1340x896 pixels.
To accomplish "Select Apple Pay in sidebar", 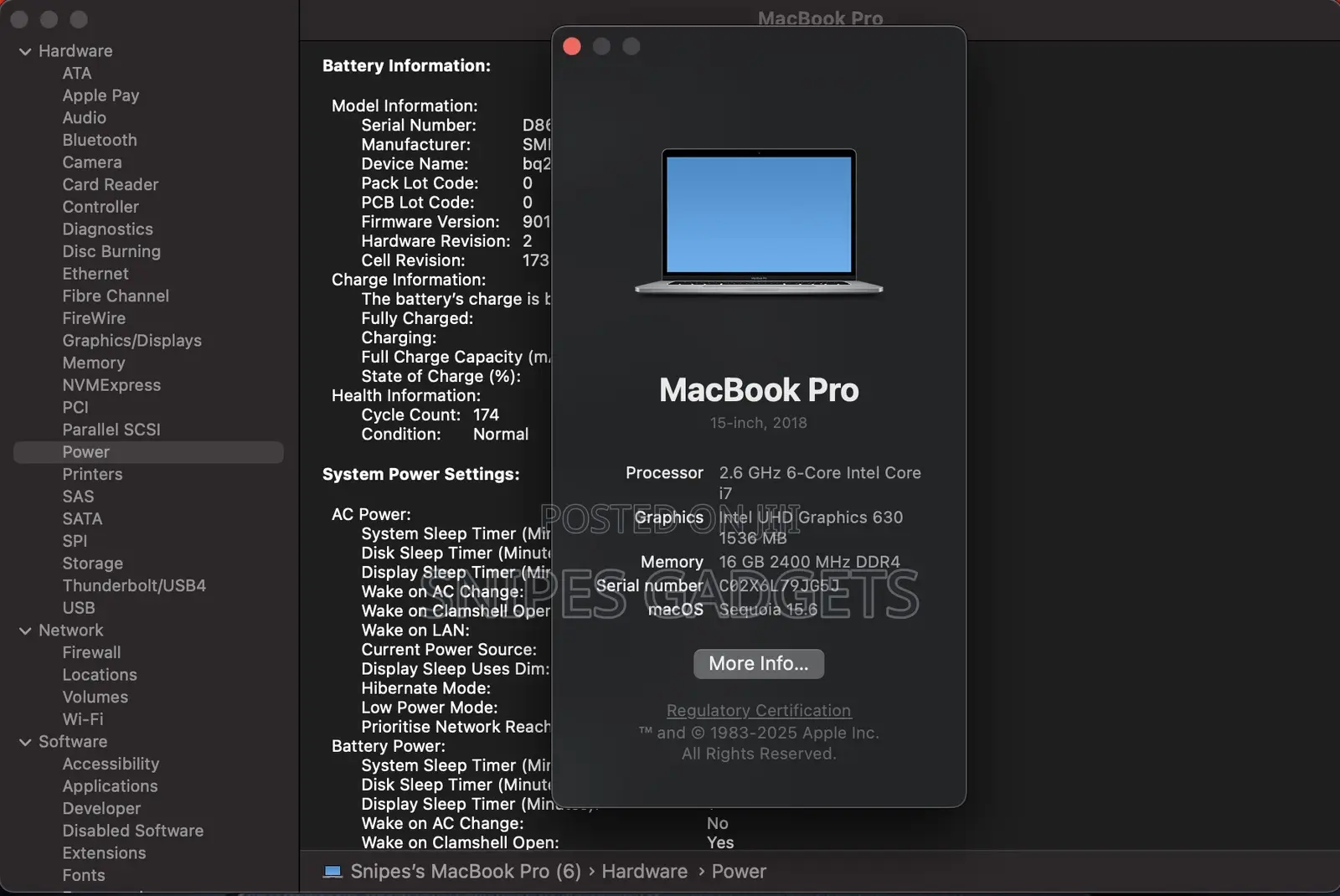I will coord(100,95).
